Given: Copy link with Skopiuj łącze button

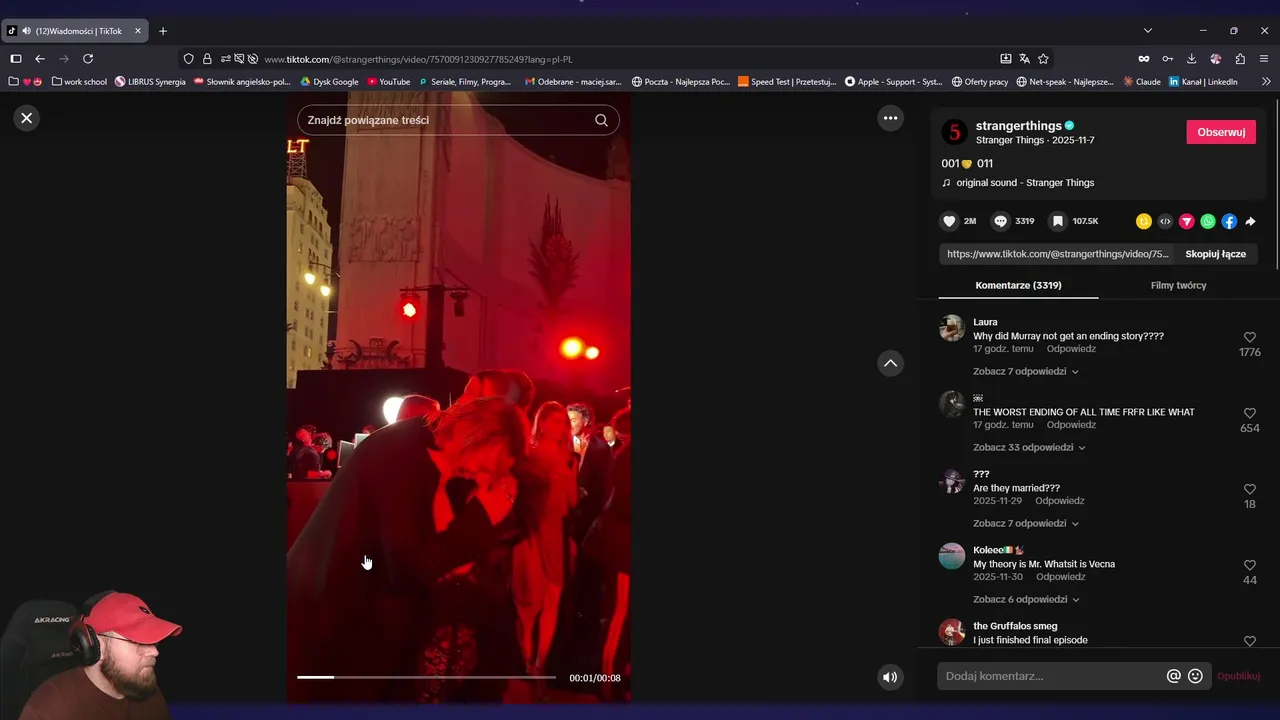Looking at the screenshot, I should [1215, 254].
